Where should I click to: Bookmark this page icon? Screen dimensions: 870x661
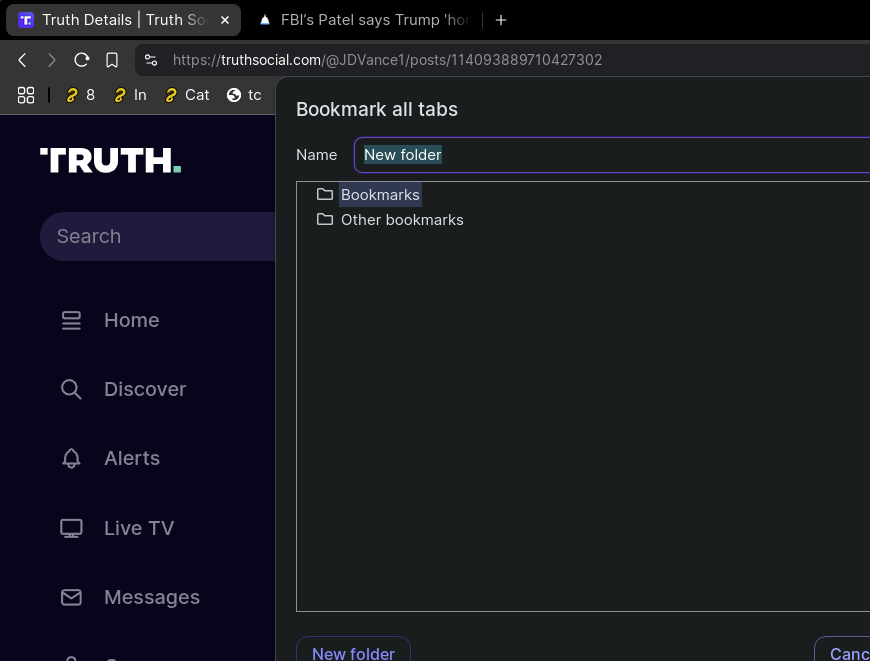(112, 60)
